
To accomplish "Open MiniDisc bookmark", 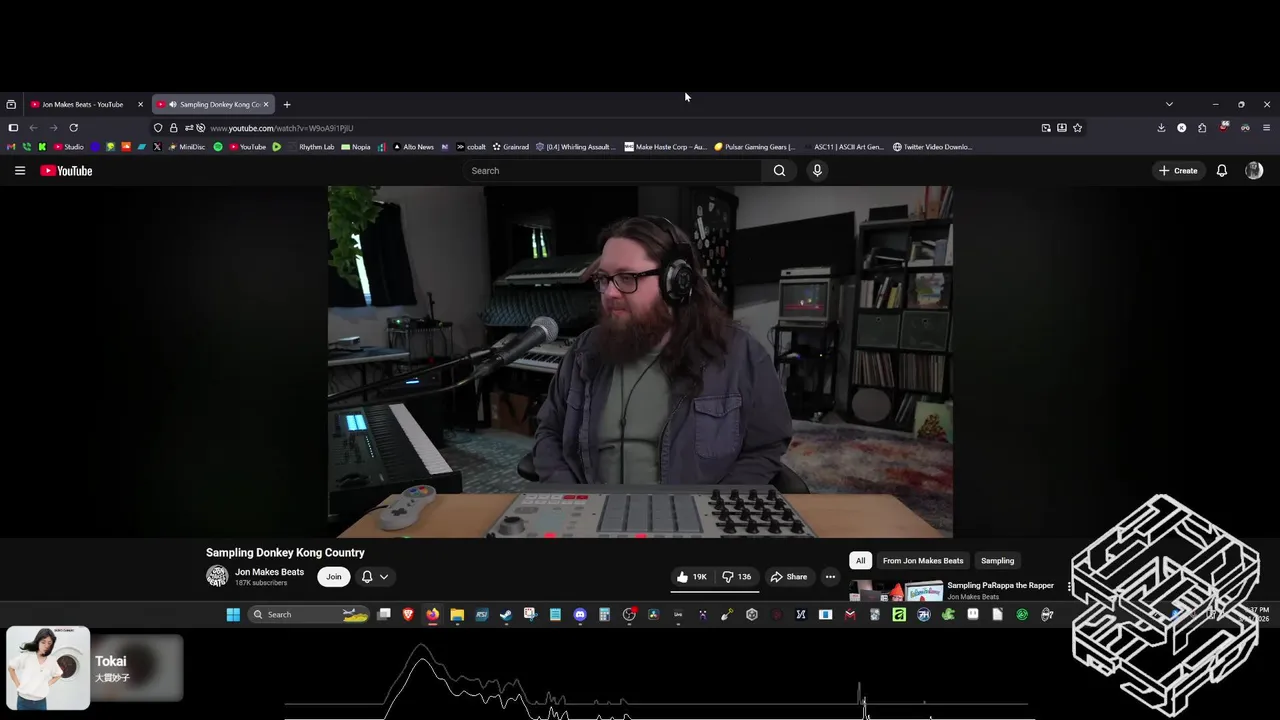I will (186, 147).
